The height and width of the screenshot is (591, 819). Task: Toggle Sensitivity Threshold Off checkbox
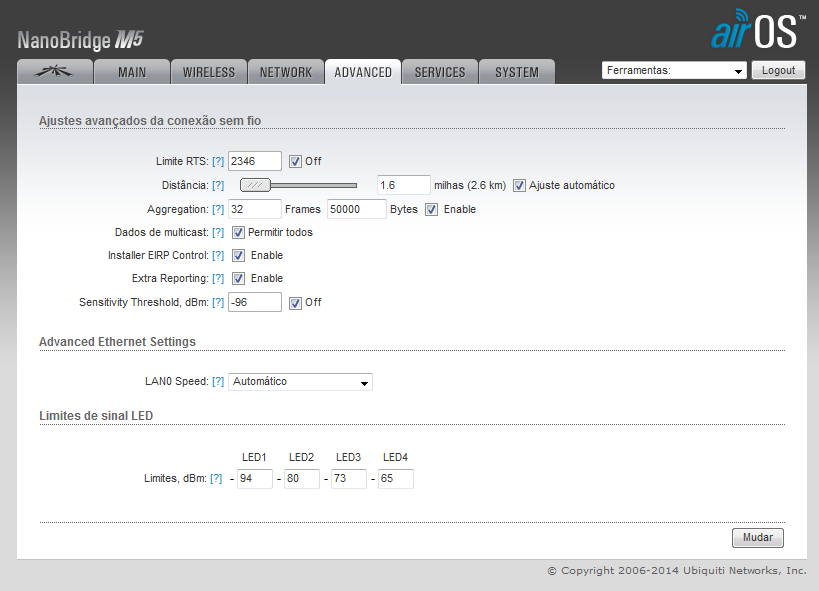(295, 303)
